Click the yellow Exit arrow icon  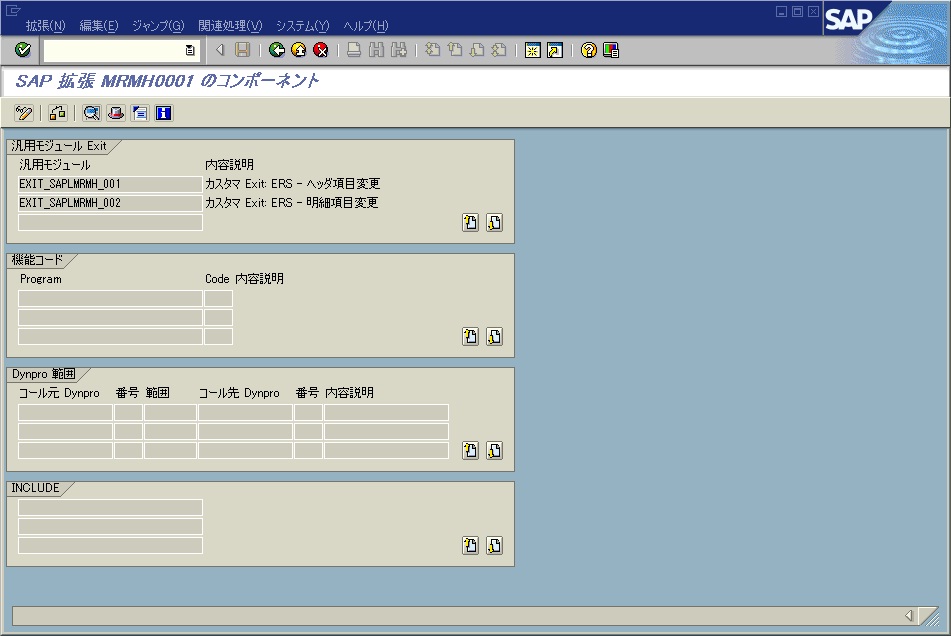coord(298,50)
